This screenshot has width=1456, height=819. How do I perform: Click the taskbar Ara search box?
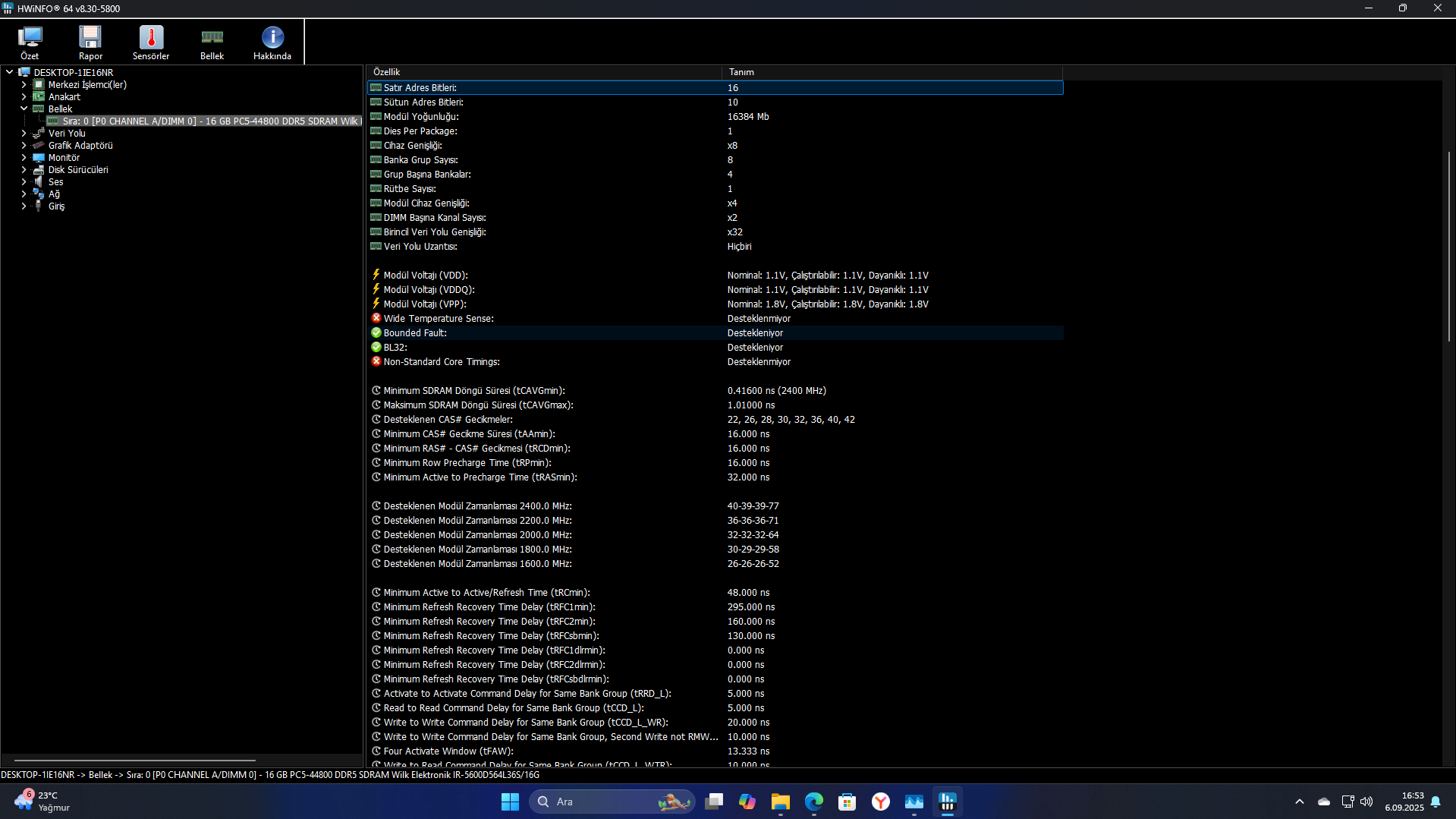tap(612, 802)
